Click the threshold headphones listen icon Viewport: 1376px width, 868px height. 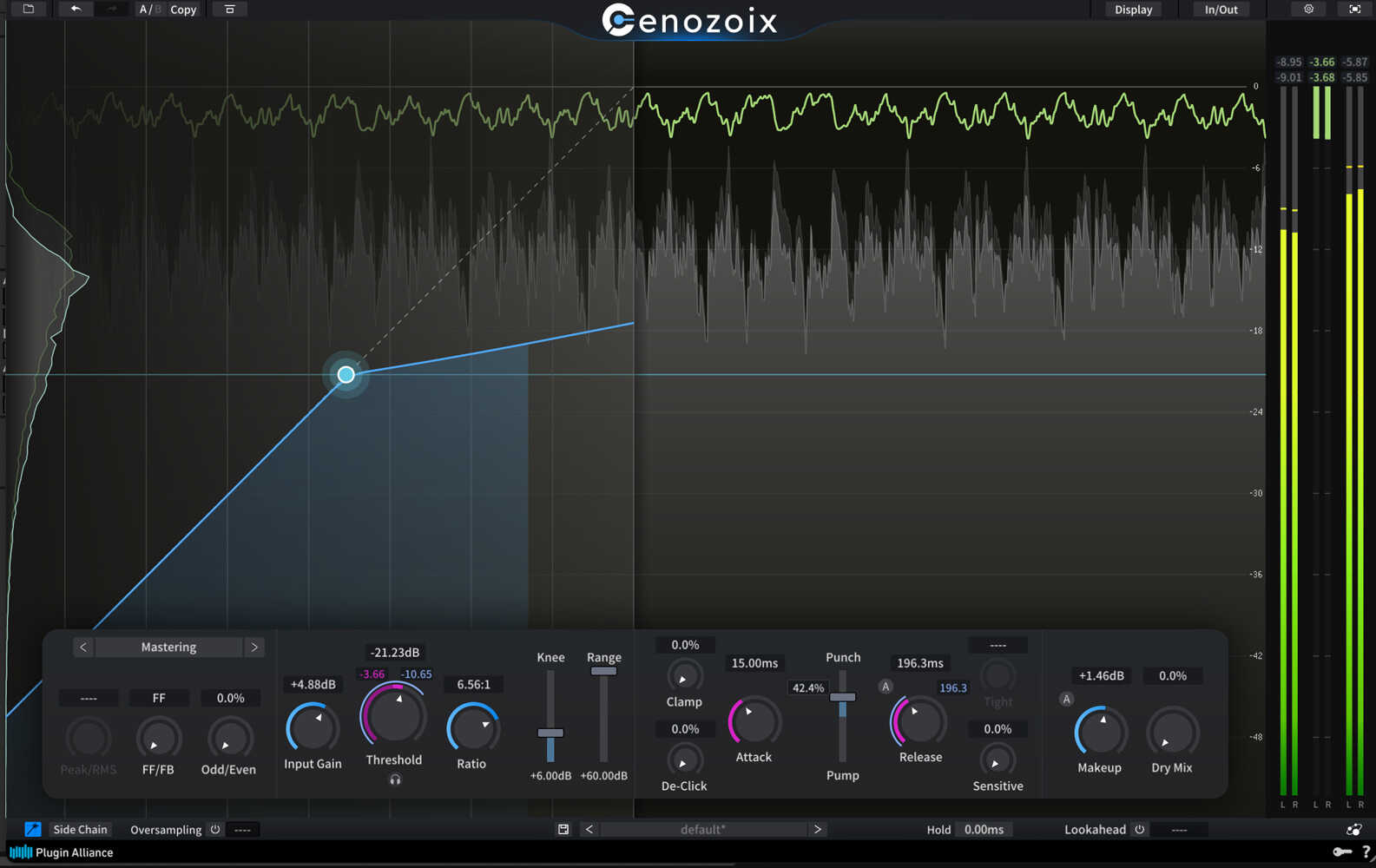click(395, 780)
